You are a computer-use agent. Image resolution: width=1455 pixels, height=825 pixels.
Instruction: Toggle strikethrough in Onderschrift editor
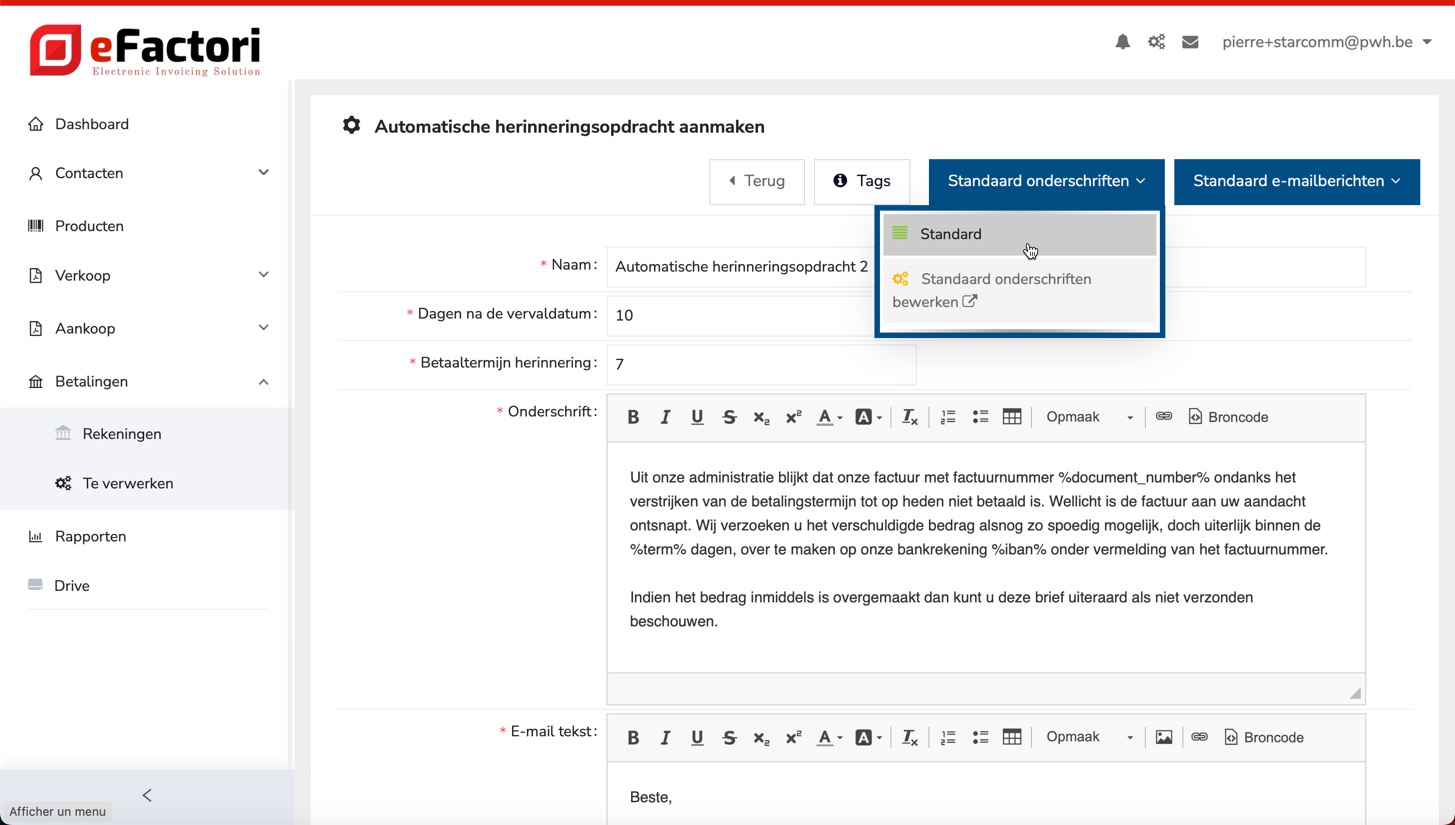729,417
